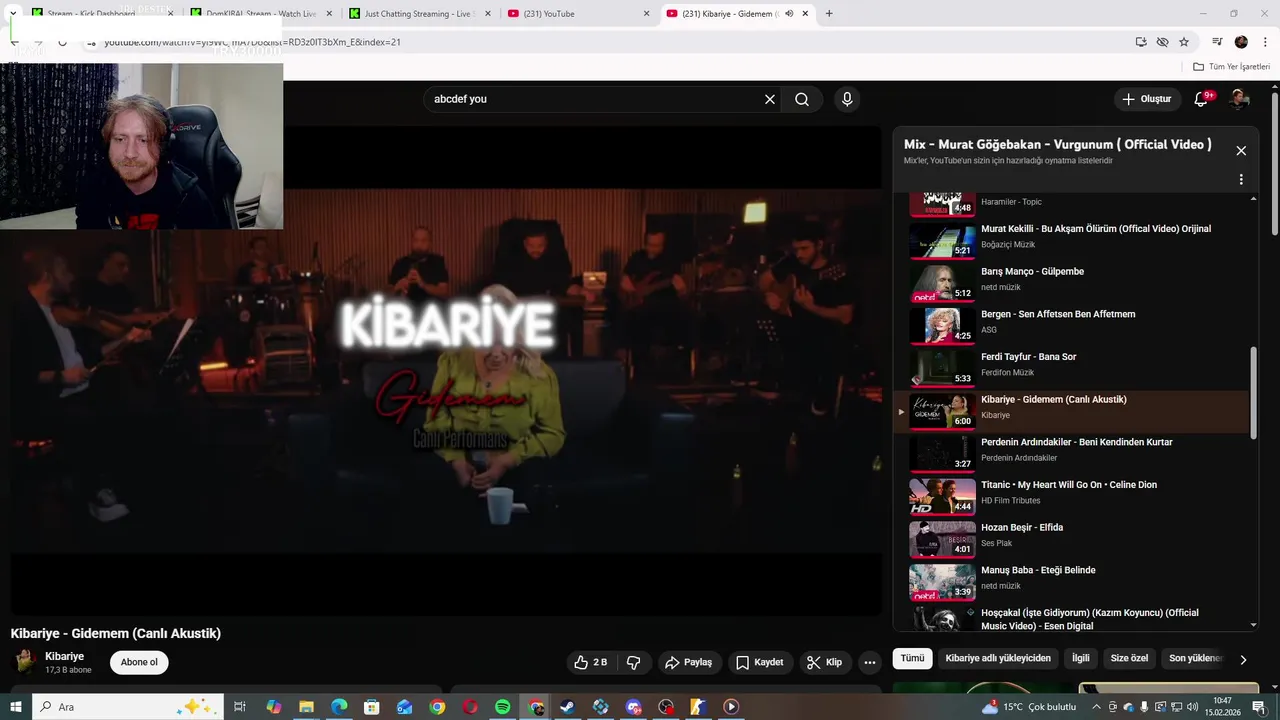Open Chrome media controls icon
Viewport: 1280px width, 720px height.
tap(1217, 42)
